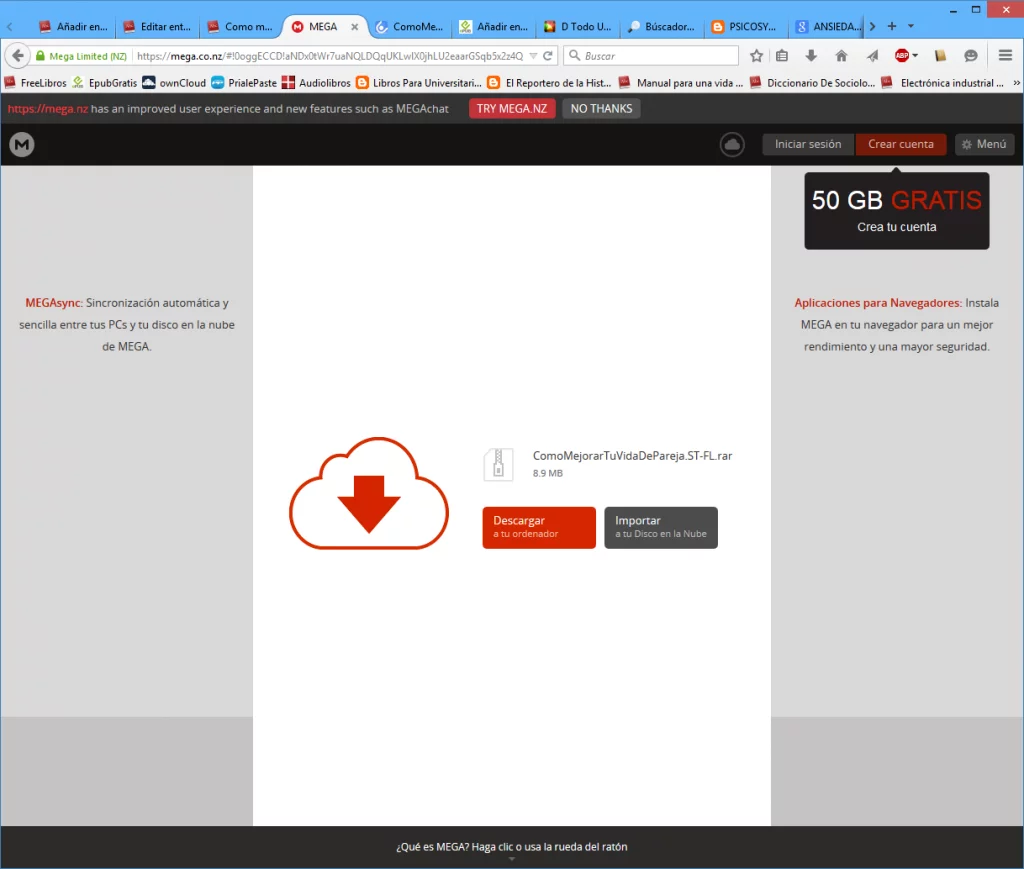The width and height of the screenshot is (1024, 869).
Task: Click the big red cloud download icon
Action: pos(369,493)
